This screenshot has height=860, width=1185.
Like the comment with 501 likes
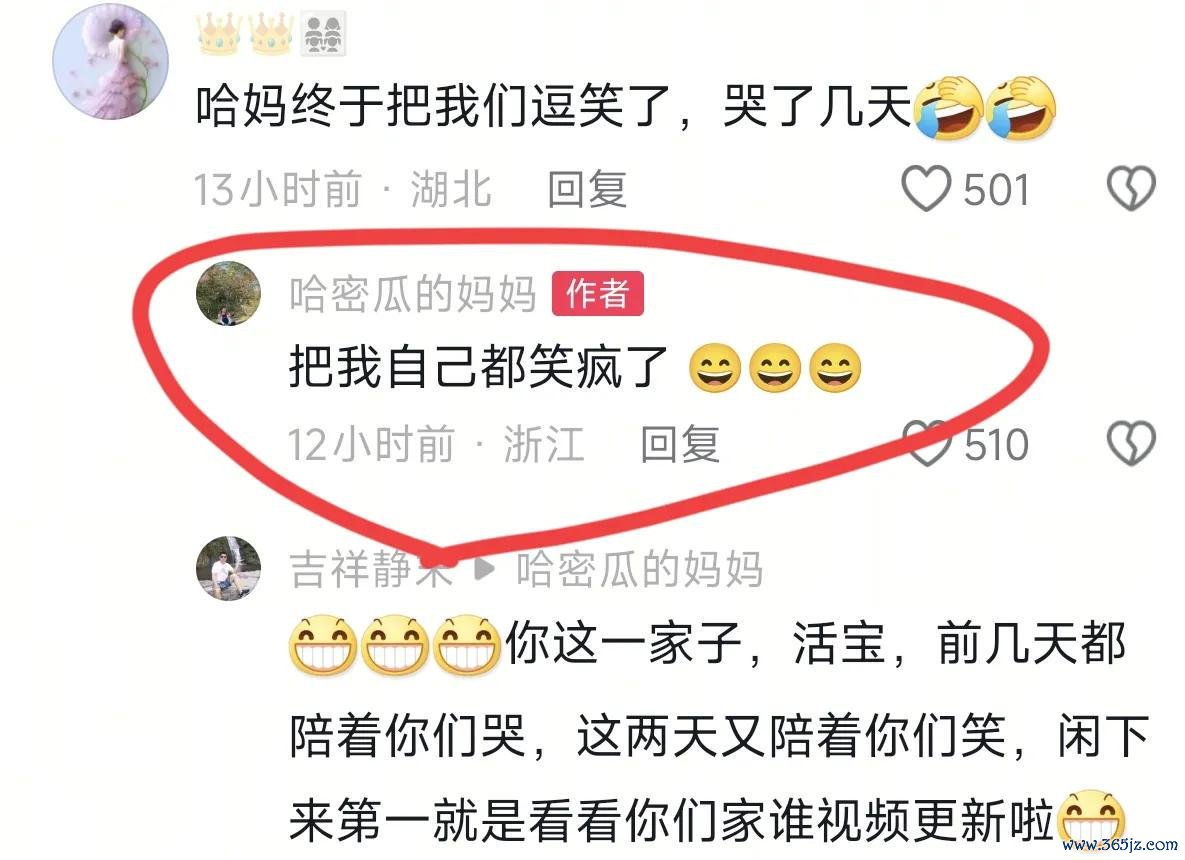tap(926, 188)
